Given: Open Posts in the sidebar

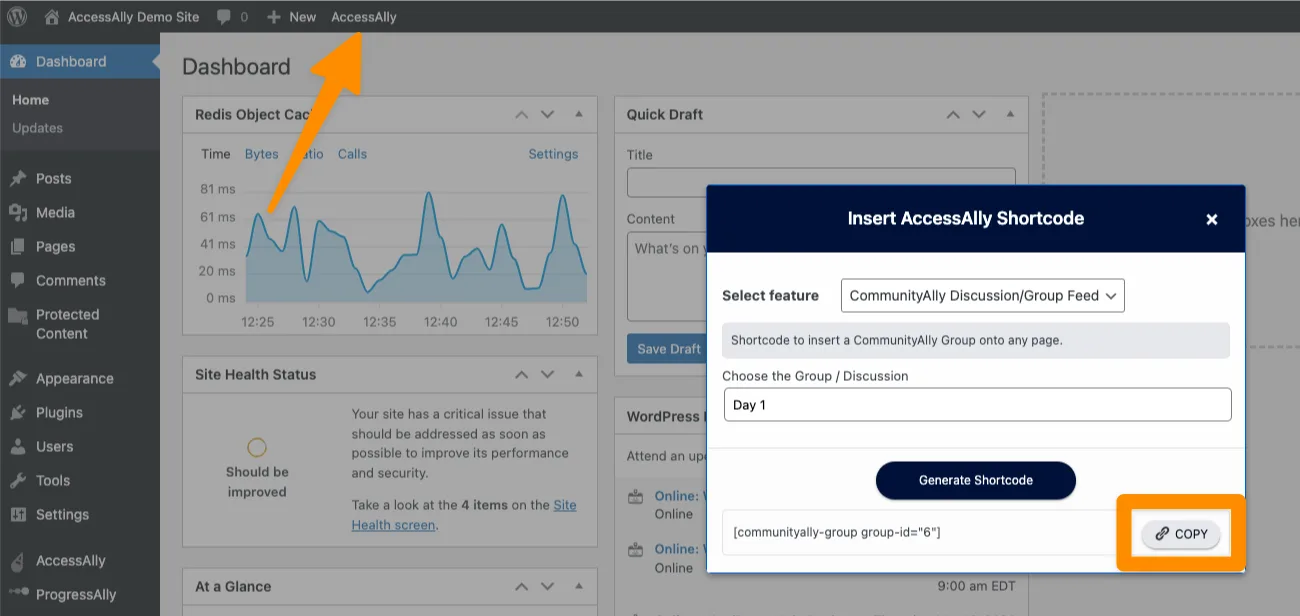Looking at the screenshot, I should coord(54,179).
